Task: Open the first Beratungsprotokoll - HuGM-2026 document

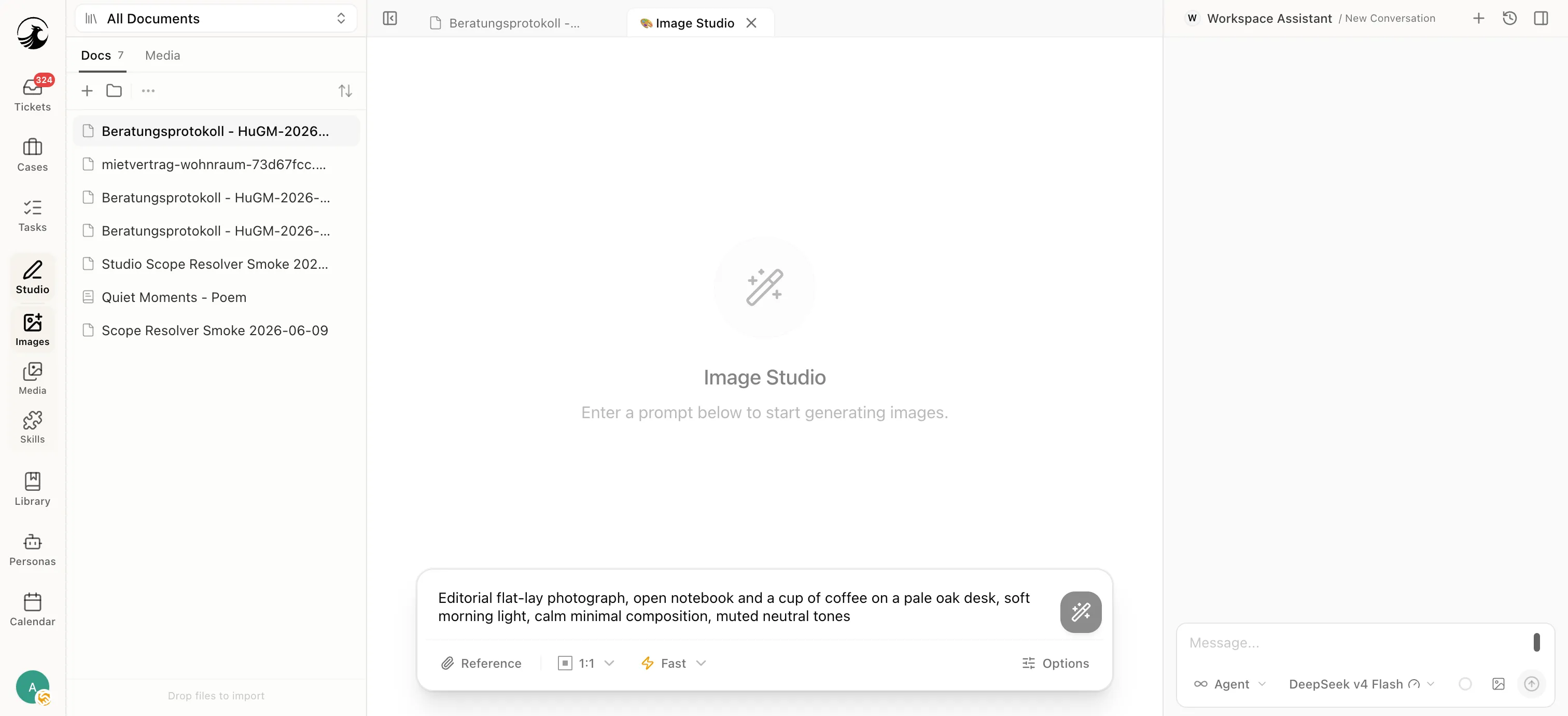Action: [x=216, y=131]
